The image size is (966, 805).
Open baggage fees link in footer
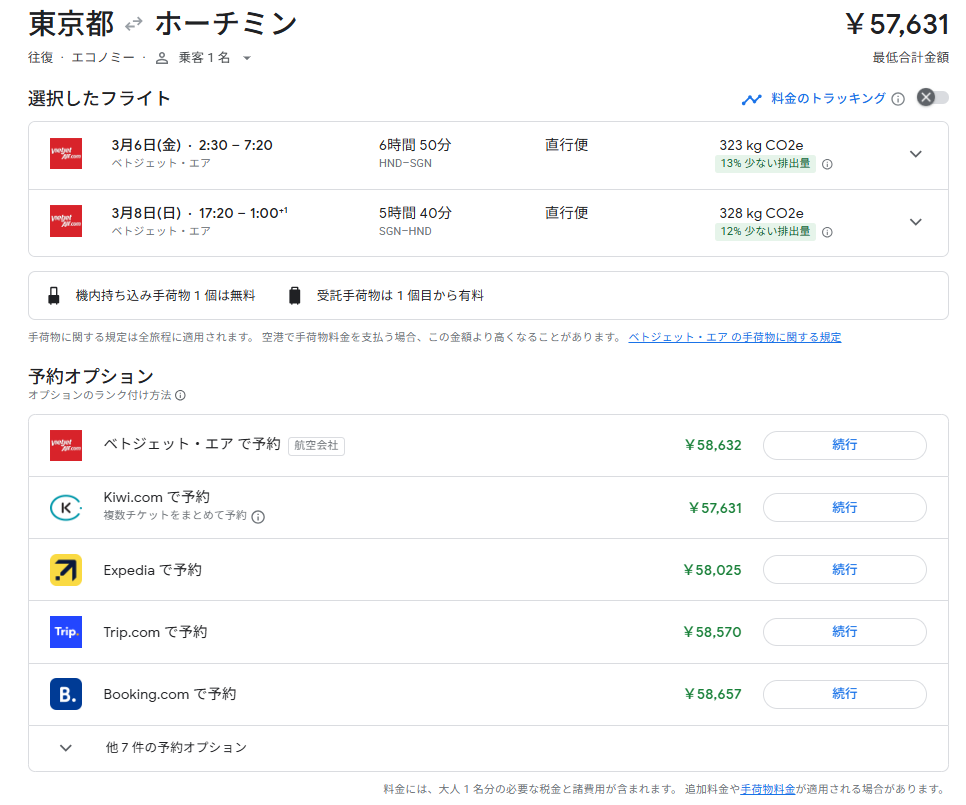click(x=768, y=789)
